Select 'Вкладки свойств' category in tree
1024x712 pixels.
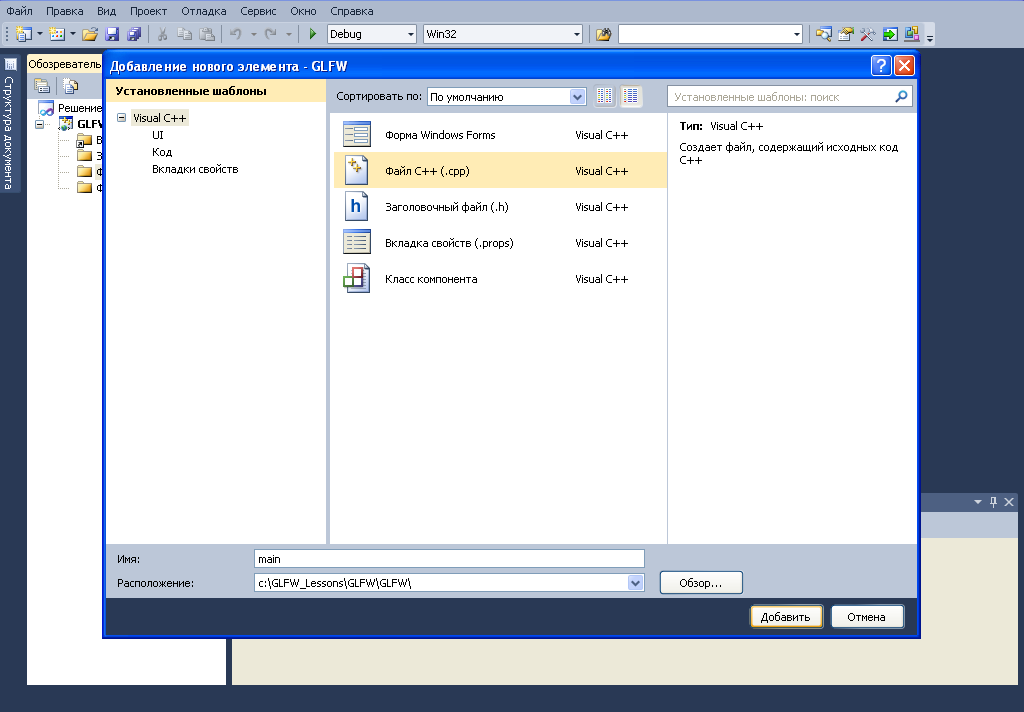[x=195, y=169]
